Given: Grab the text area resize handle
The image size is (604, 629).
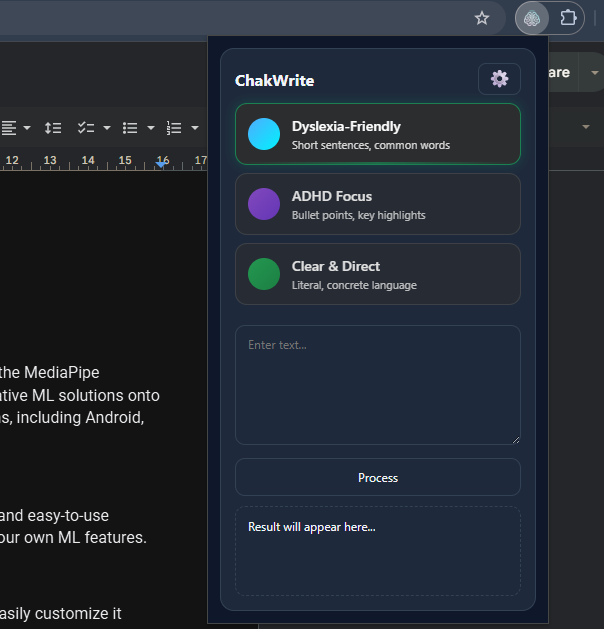Looking at the screenshot, I should pos(516,440).
